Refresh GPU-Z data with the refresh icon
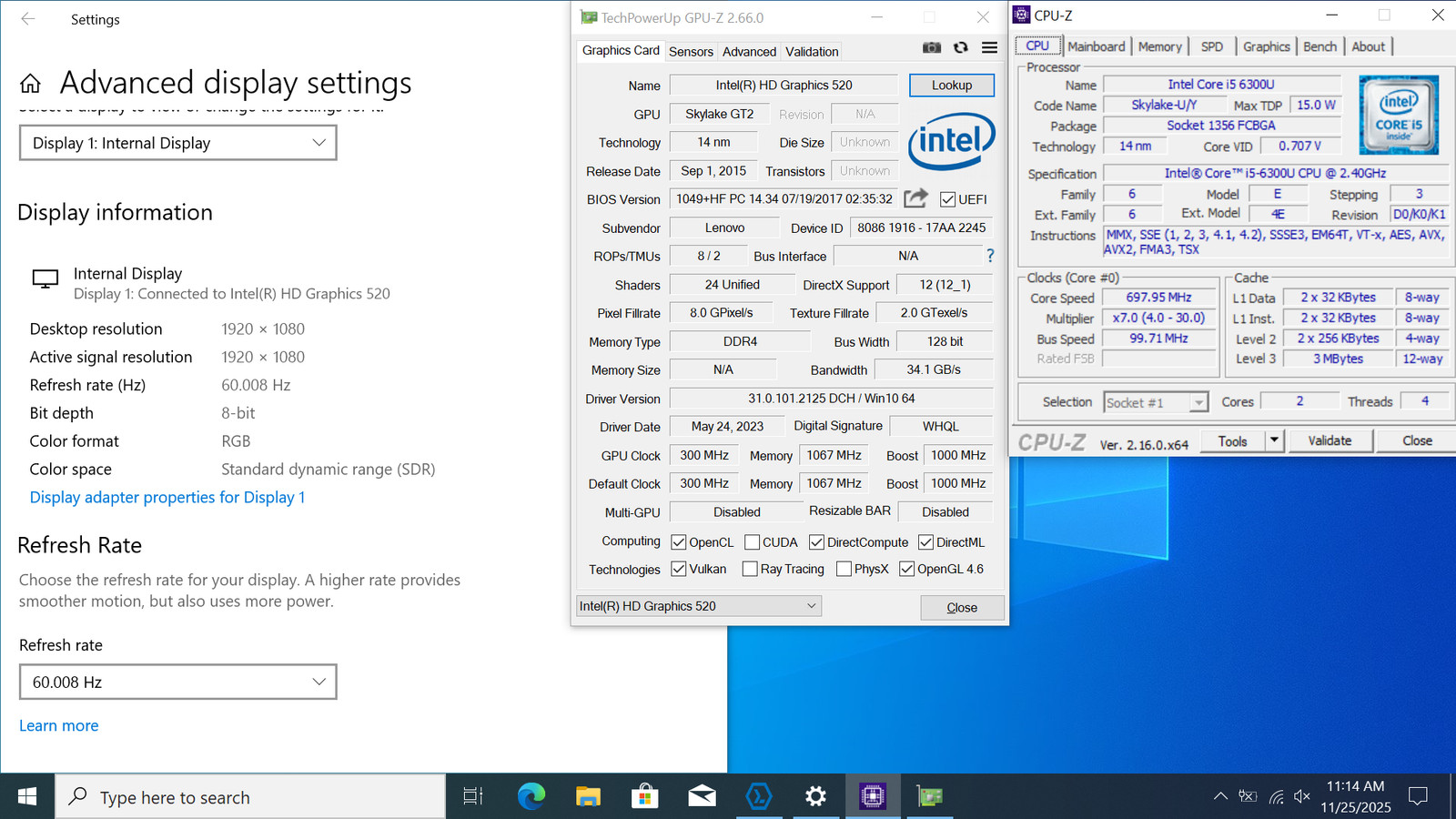Viewport: 1456px width, 819px height. tap(961, 47)
